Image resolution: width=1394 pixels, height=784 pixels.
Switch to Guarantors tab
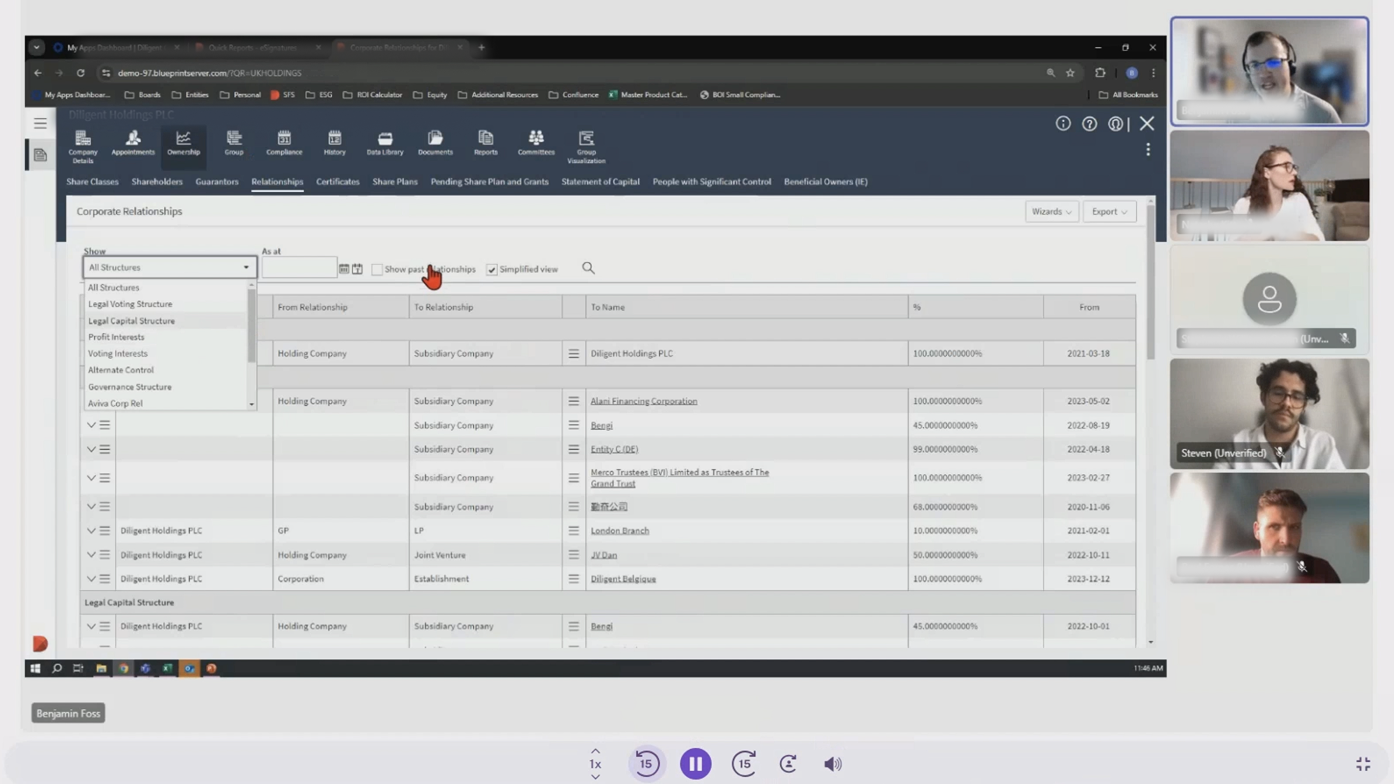217,182
